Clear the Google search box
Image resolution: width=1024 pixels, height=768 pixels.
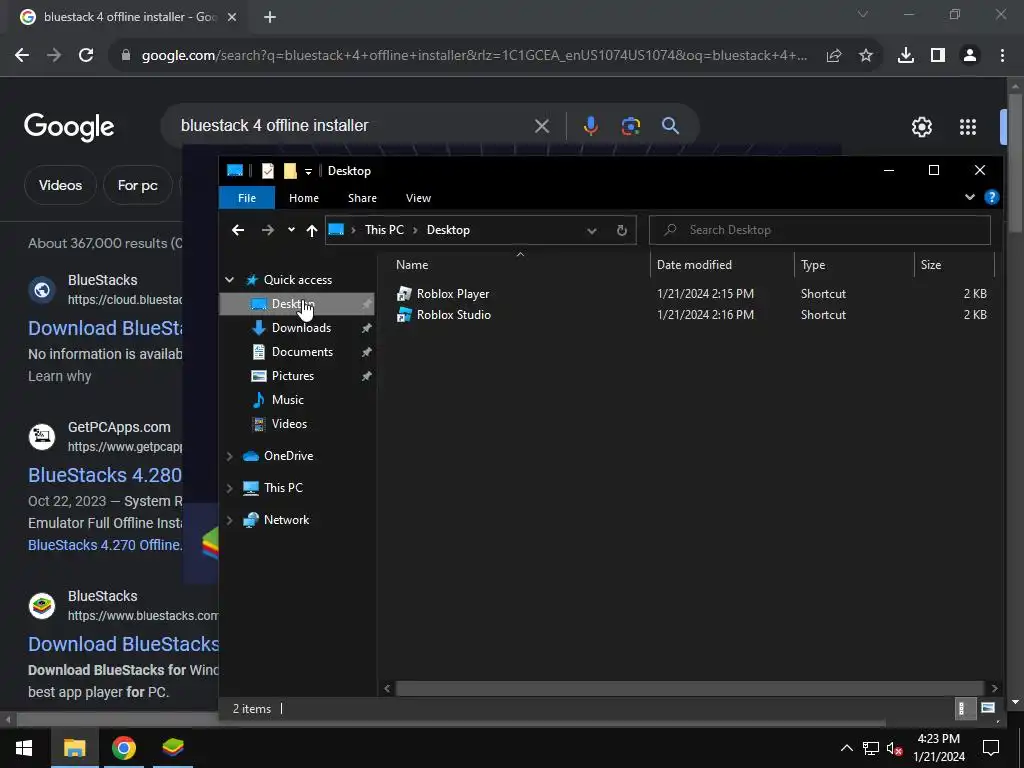(x=541, y=126)
